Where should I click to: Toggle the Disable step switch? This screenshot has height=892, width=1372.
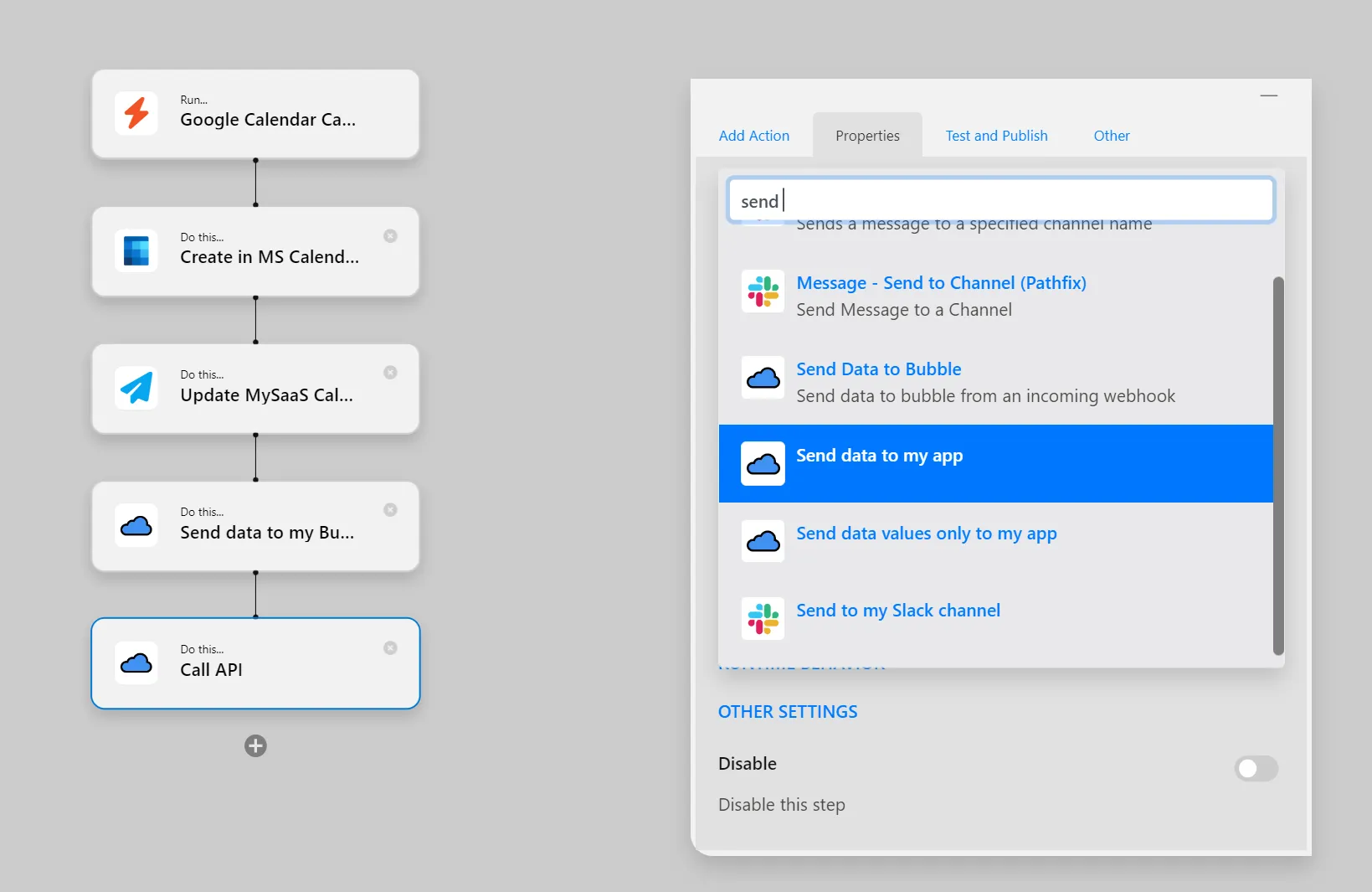coord(1256,768)
